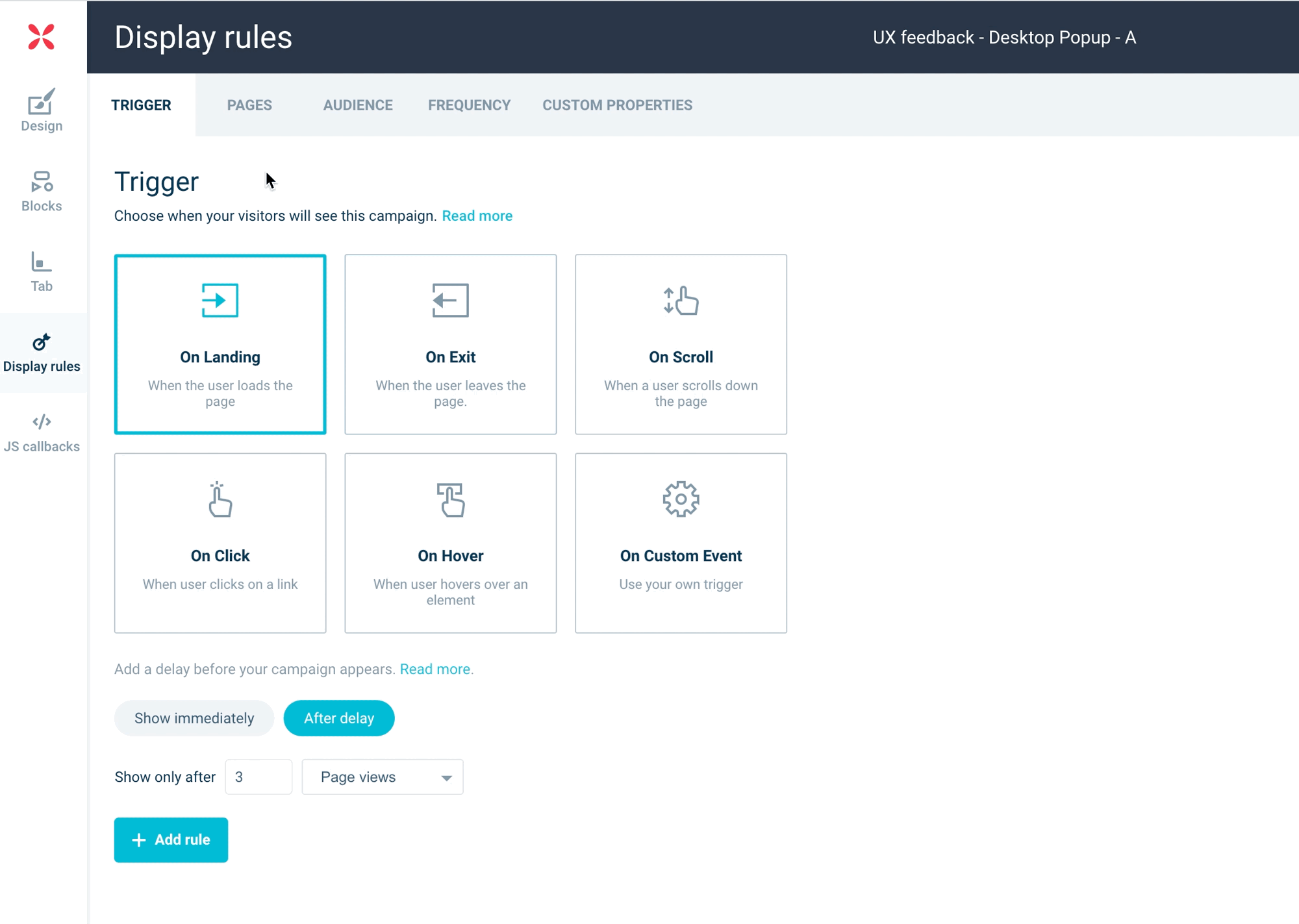Click the On Scroll card title
1299x924 pixels.
tap(681, 357)
